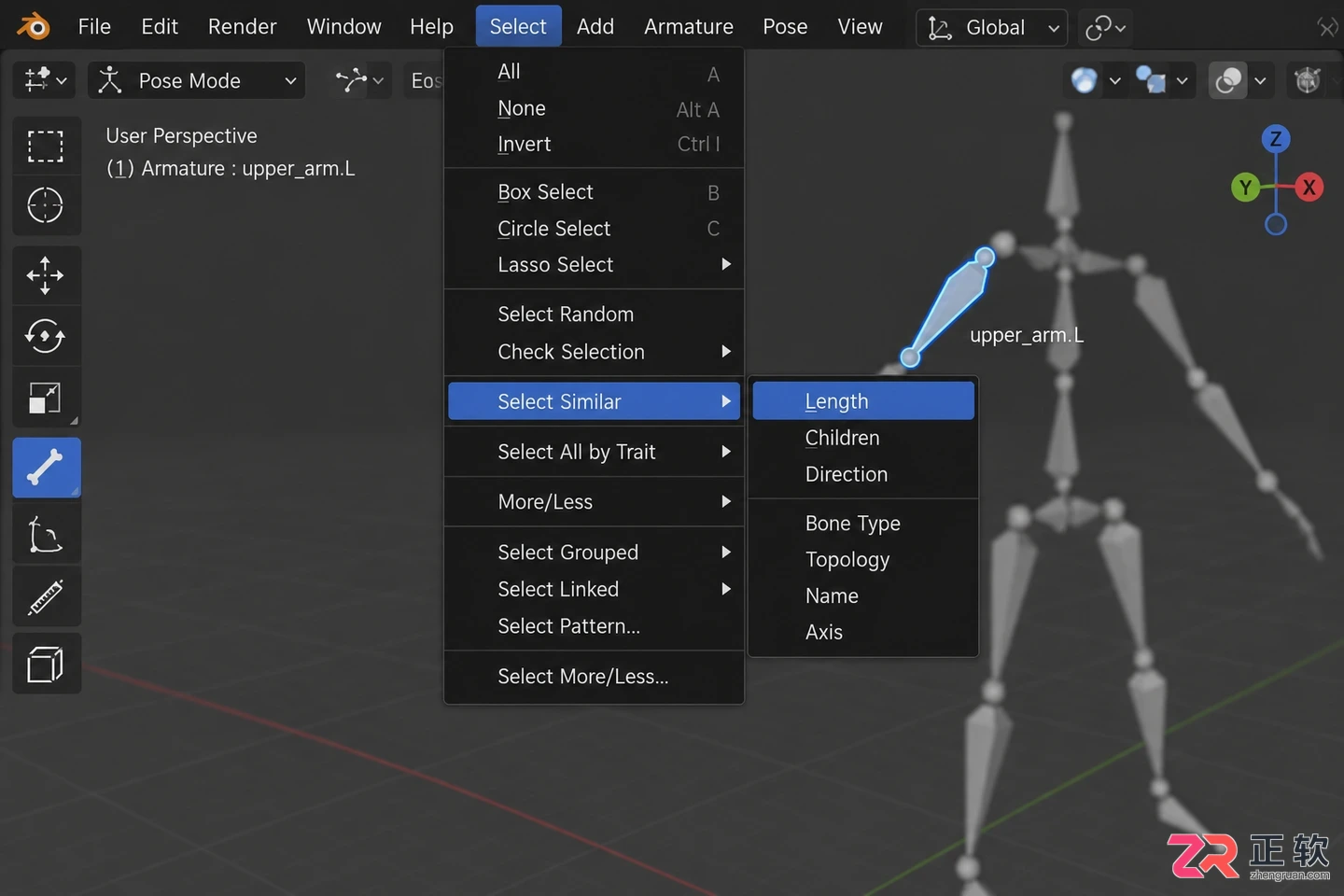Open the Pose Mode dropdown
Screen dimensions: 1344x896
[x=197, y=80]
